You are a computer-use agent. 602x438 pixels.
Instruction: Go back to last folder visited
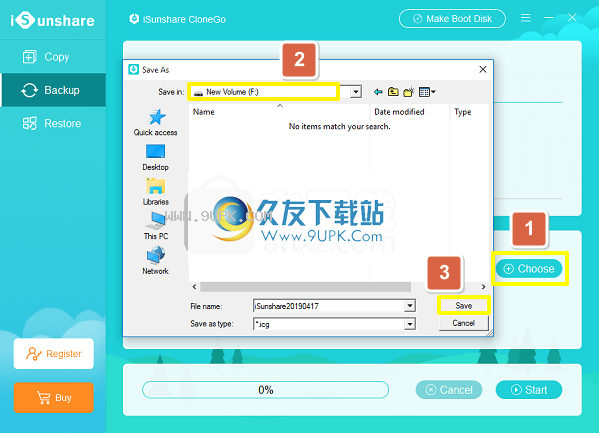pos(378,92)
